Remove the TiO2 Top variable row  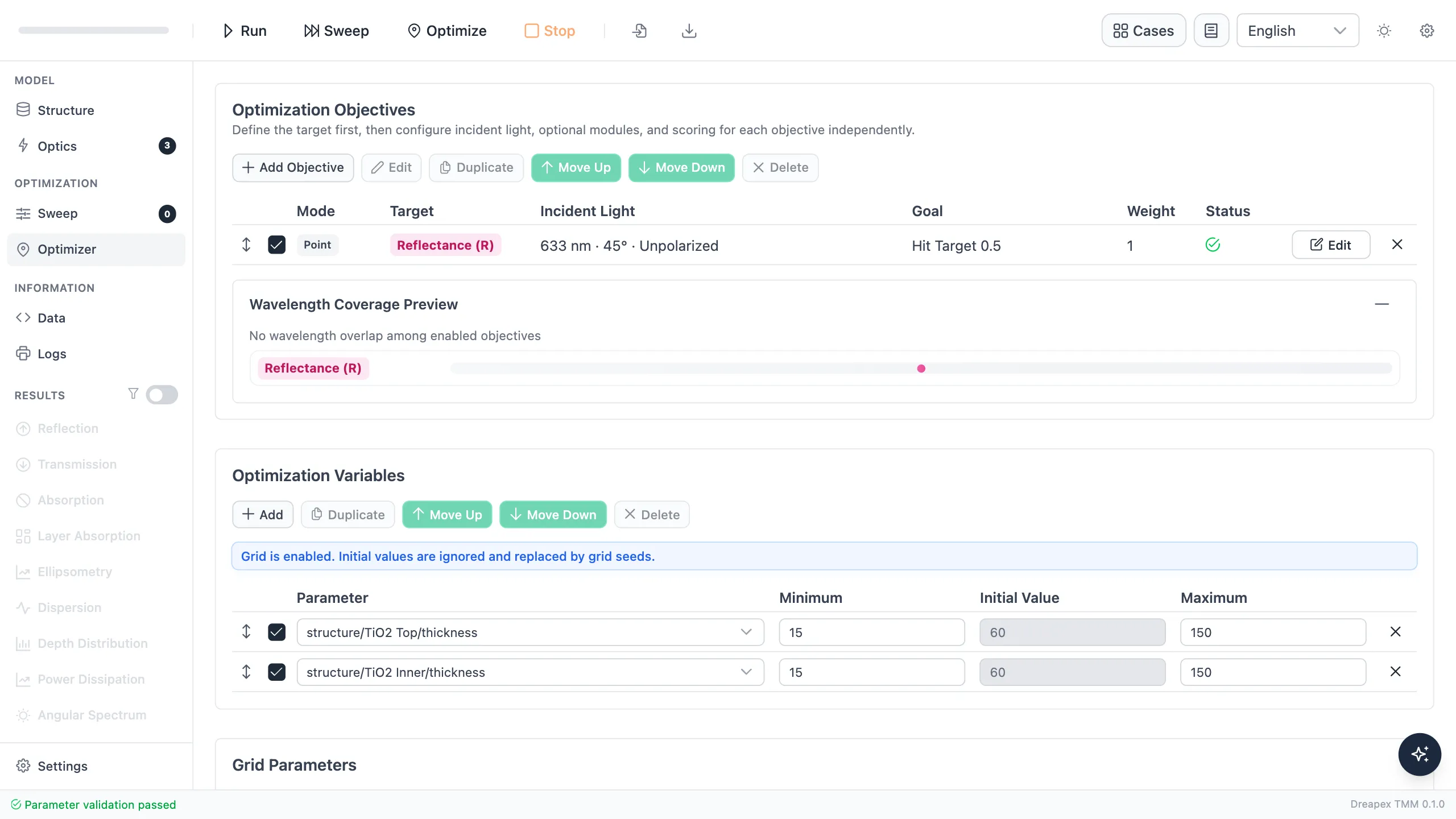(1395, 632)
